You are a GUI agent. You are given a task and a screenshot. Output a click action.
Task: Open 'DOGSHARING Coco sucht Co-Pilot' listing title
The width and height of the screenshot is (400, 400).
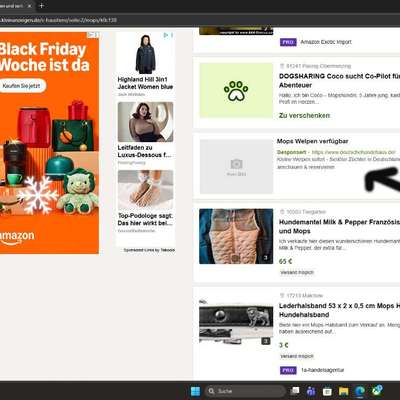pos(339,81)
